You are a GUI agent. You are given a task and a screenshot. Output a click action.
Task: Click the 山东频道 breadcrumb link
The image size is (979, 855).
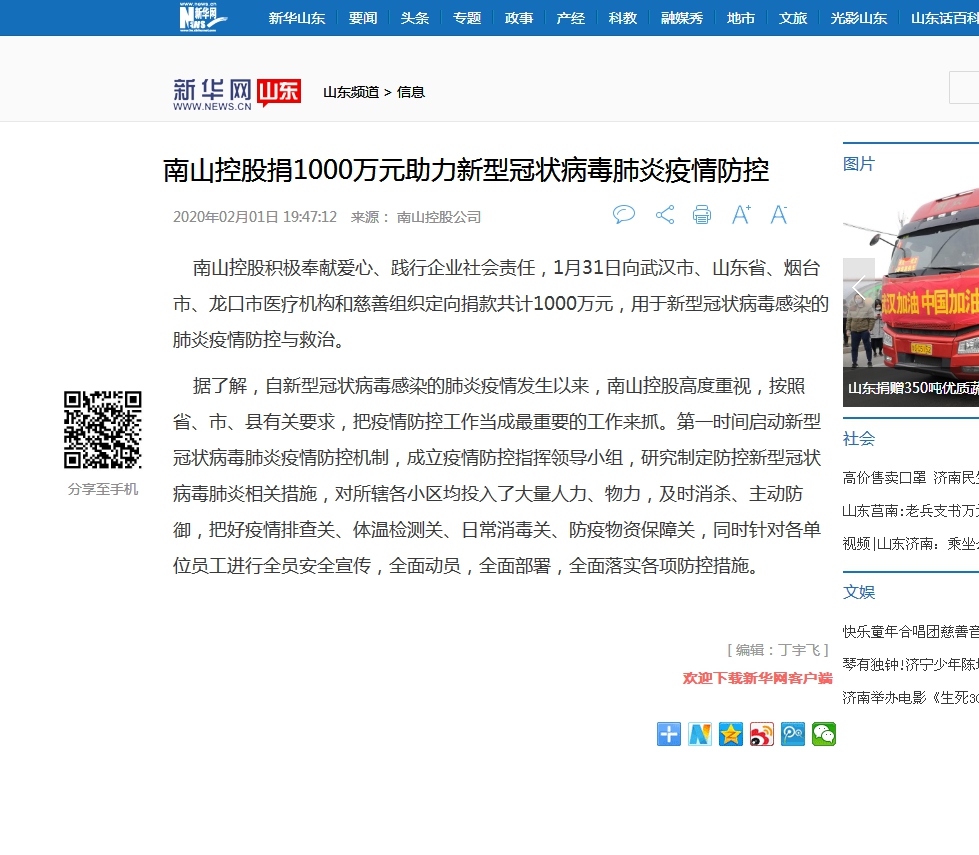[x=350, y=92]
